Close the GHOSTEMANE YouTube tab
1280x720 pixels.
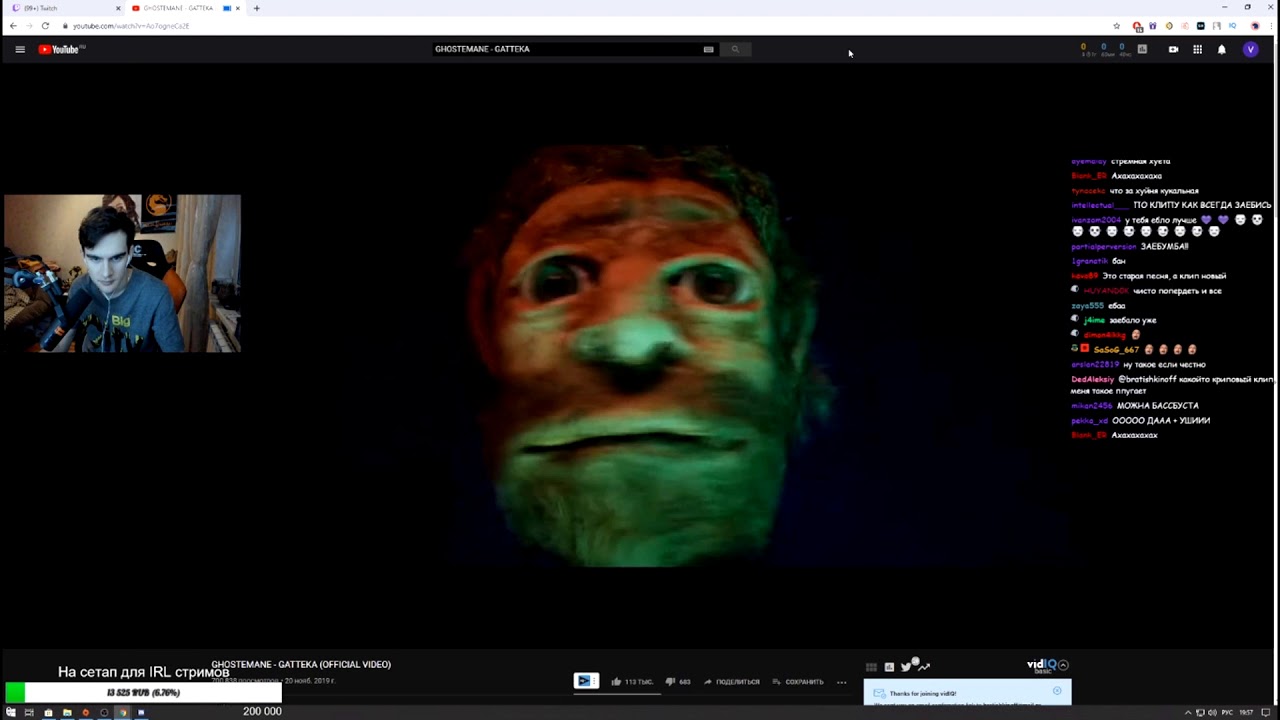click(x=237, y=8)
